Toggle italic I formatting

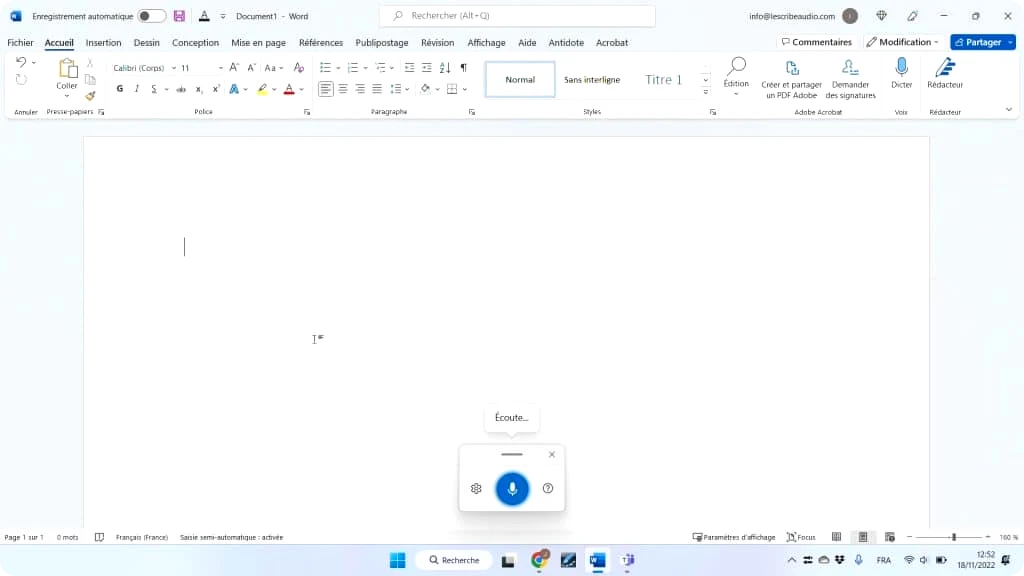[x=136, y=89]
